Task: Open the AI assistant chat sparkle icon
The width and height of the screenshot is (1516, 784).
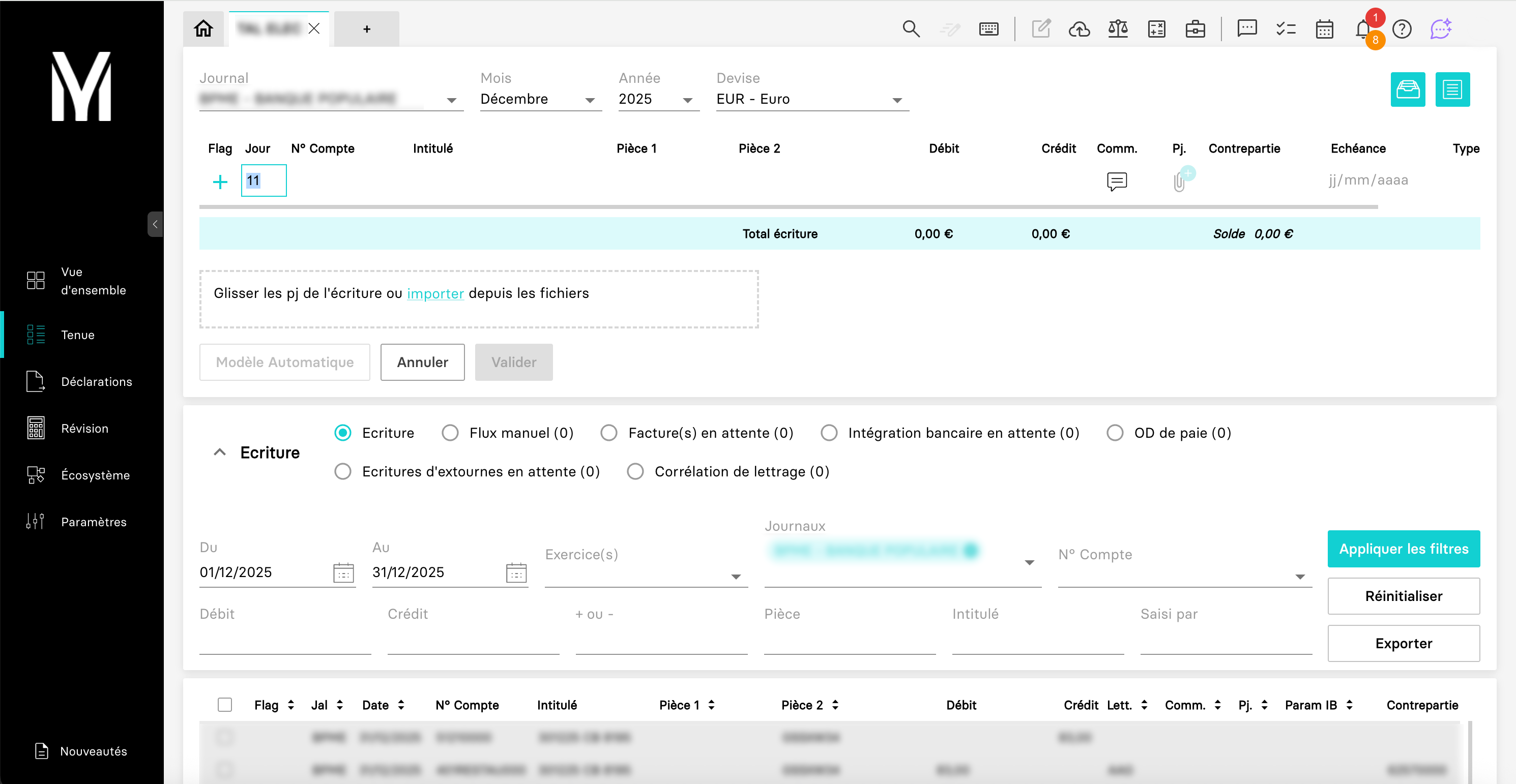Action: (1441, 29)
